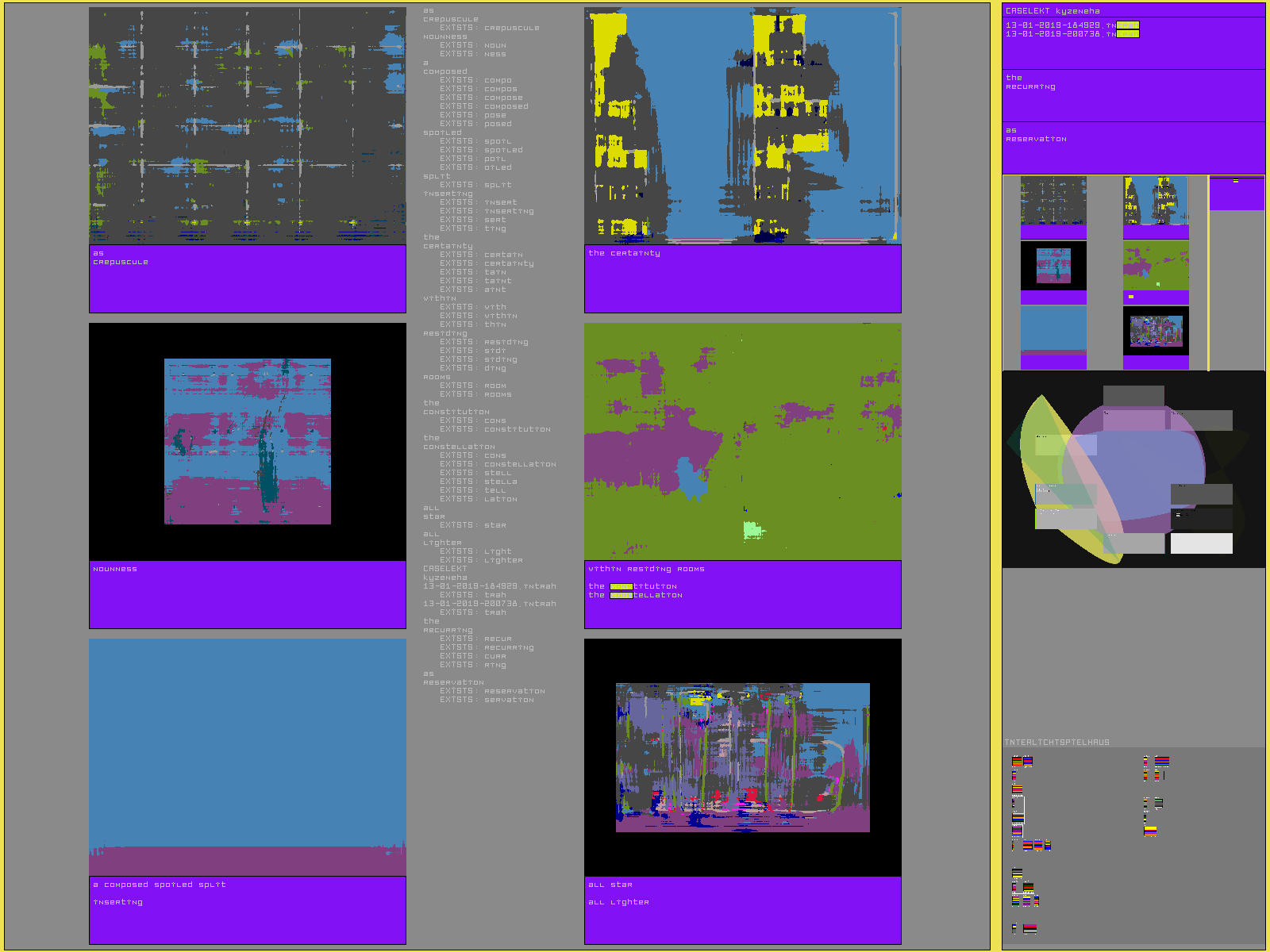Image resolution: width=1270 pixels, height=952 pixels.
Task: Click the 'nounness' caption below the black-framed image
Action: (115, 569)
